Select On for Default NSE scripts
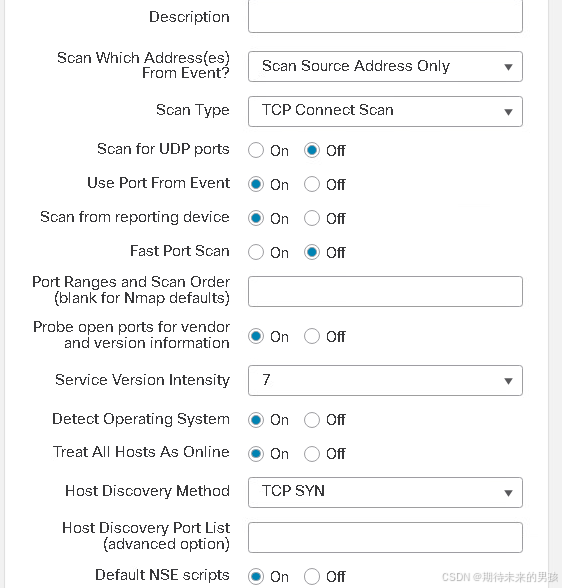This screenshot has height=588, width=562. coord(256,576)
